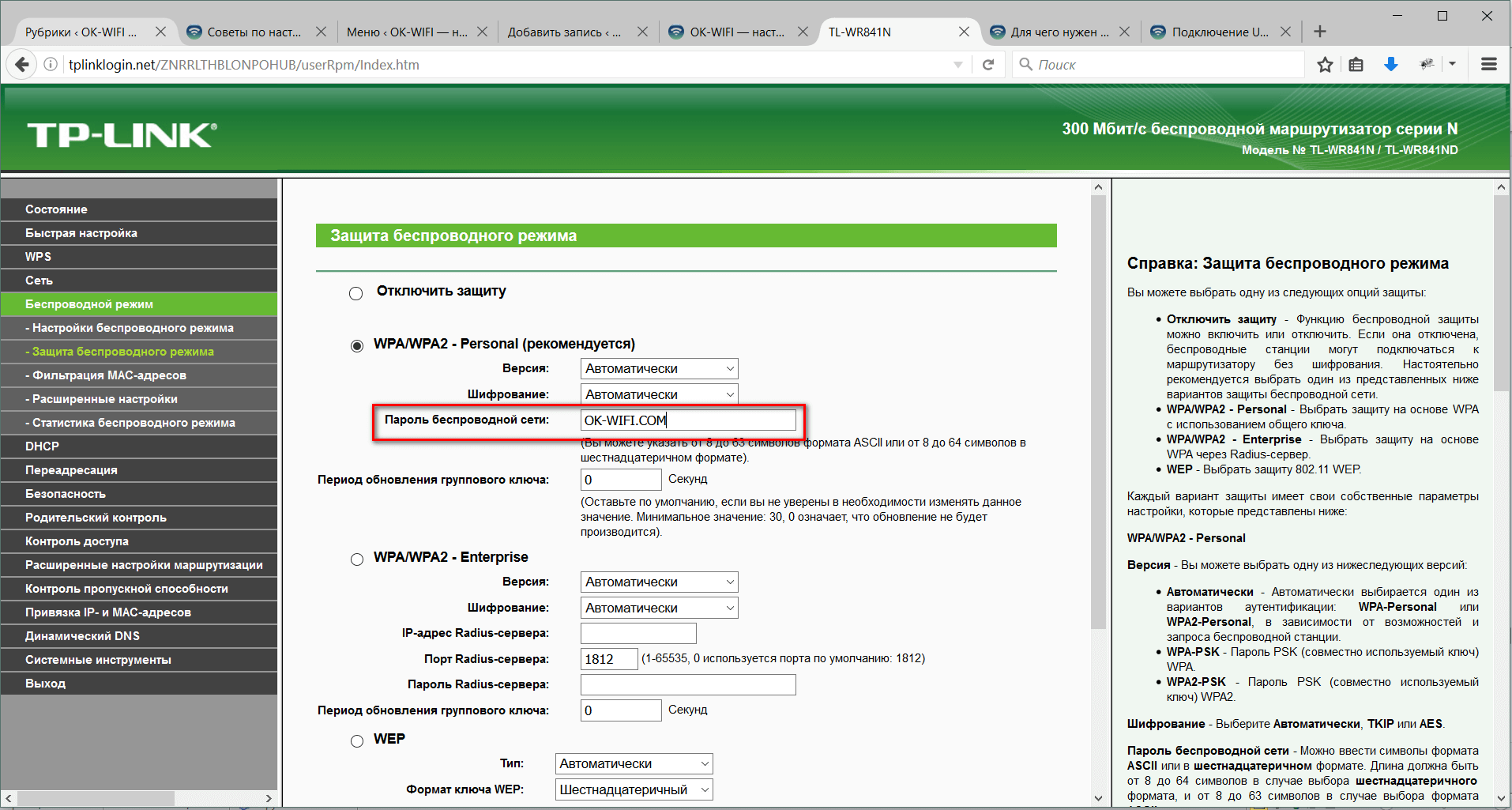Open the 'Системные инструменты' menu item
This screenshot has height=810, width=1512.
click(98, 660)
